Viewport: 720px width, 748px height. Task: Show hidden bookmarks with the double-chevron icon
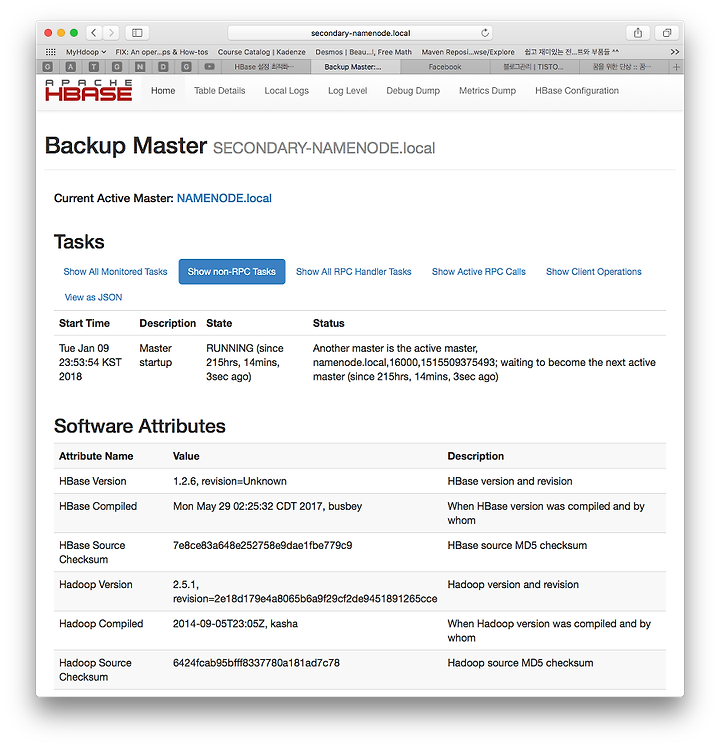click(674, 52)
